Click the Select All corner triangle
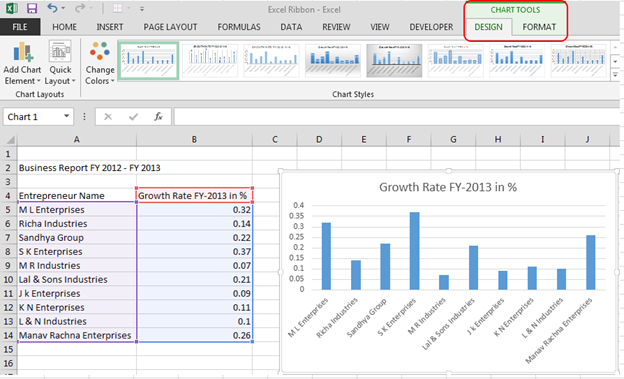The width and height of the screenshot is (624, 379). [9, 139]
